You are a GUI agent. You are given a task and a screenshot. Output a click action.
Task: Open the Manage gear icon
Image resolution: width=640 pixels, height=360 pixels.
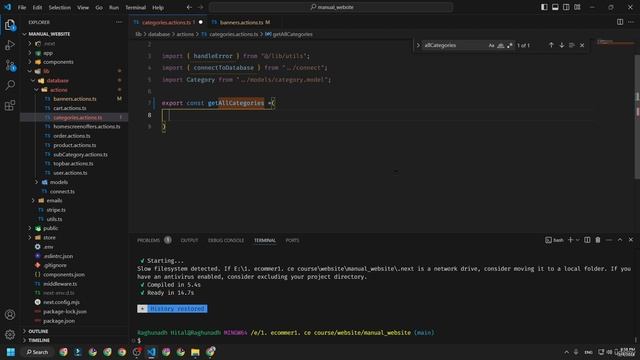10,335
